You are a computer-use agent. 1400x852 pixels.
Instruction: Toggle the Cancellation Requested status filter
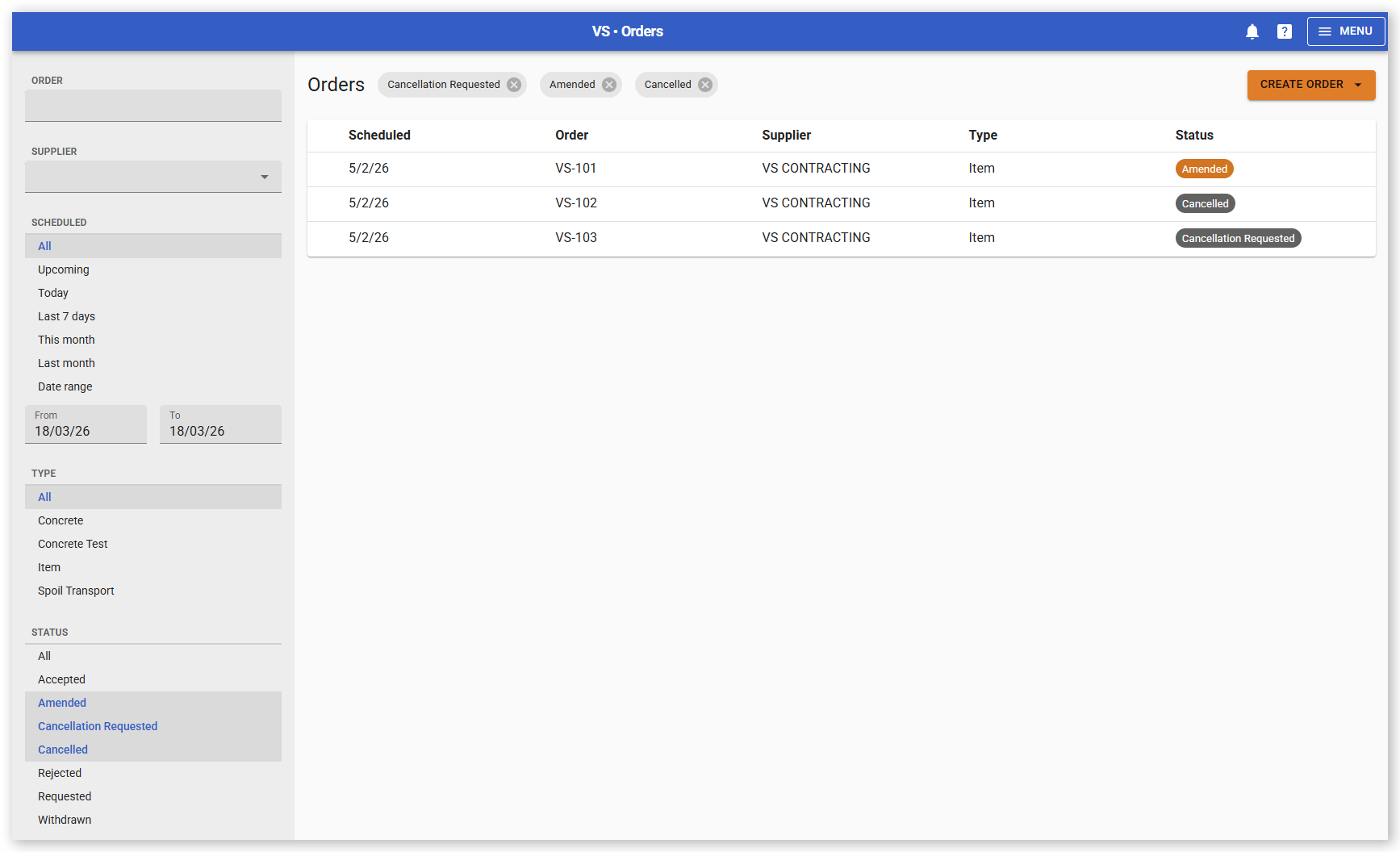pyautogui.click(x=98, y=726)
